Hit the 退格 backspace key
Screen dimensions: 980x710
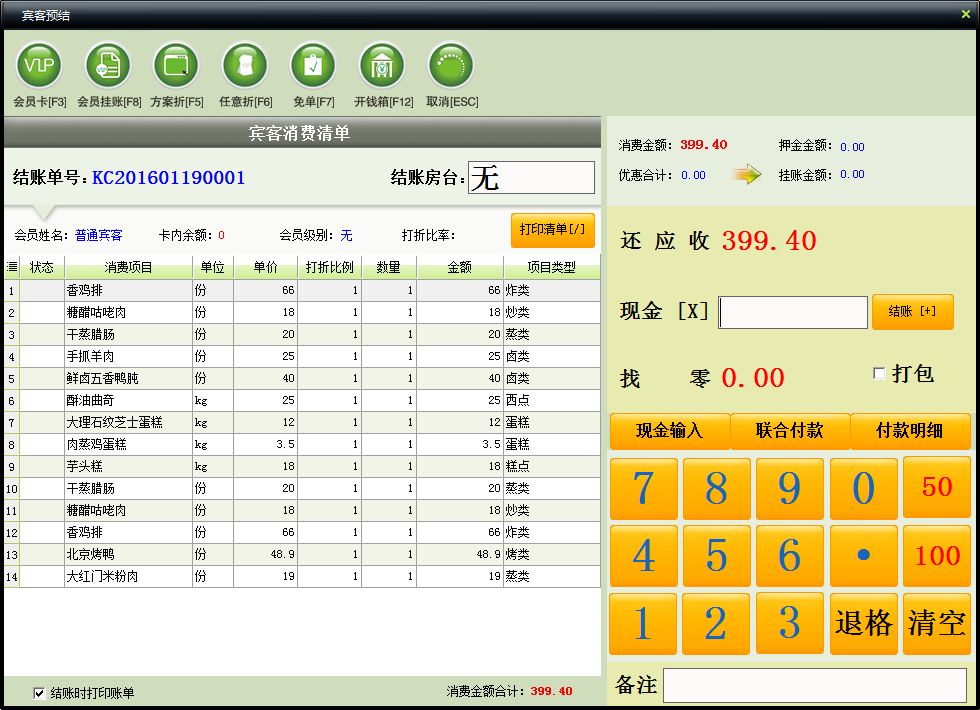pos(863,624)
